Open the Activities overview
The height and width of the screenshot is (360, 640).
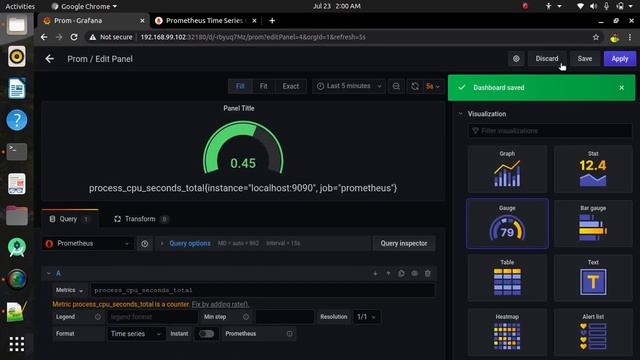[x=20, y=6]
